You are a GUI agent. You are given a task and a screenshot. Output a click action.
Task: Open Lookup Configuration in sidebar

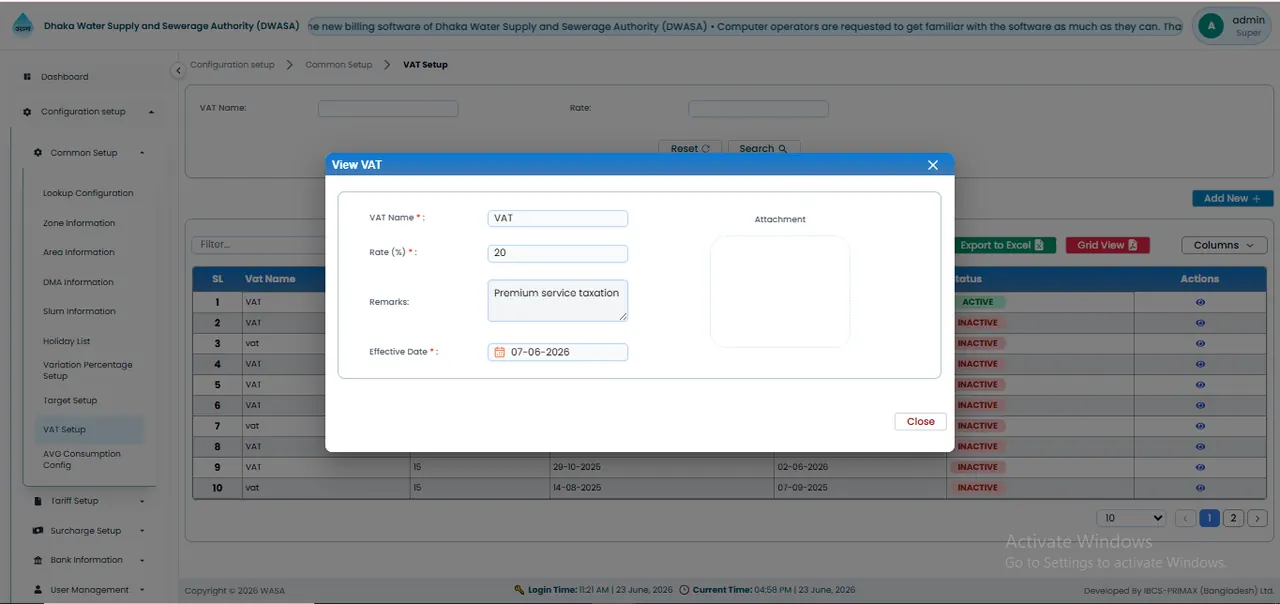click(88, 193)
